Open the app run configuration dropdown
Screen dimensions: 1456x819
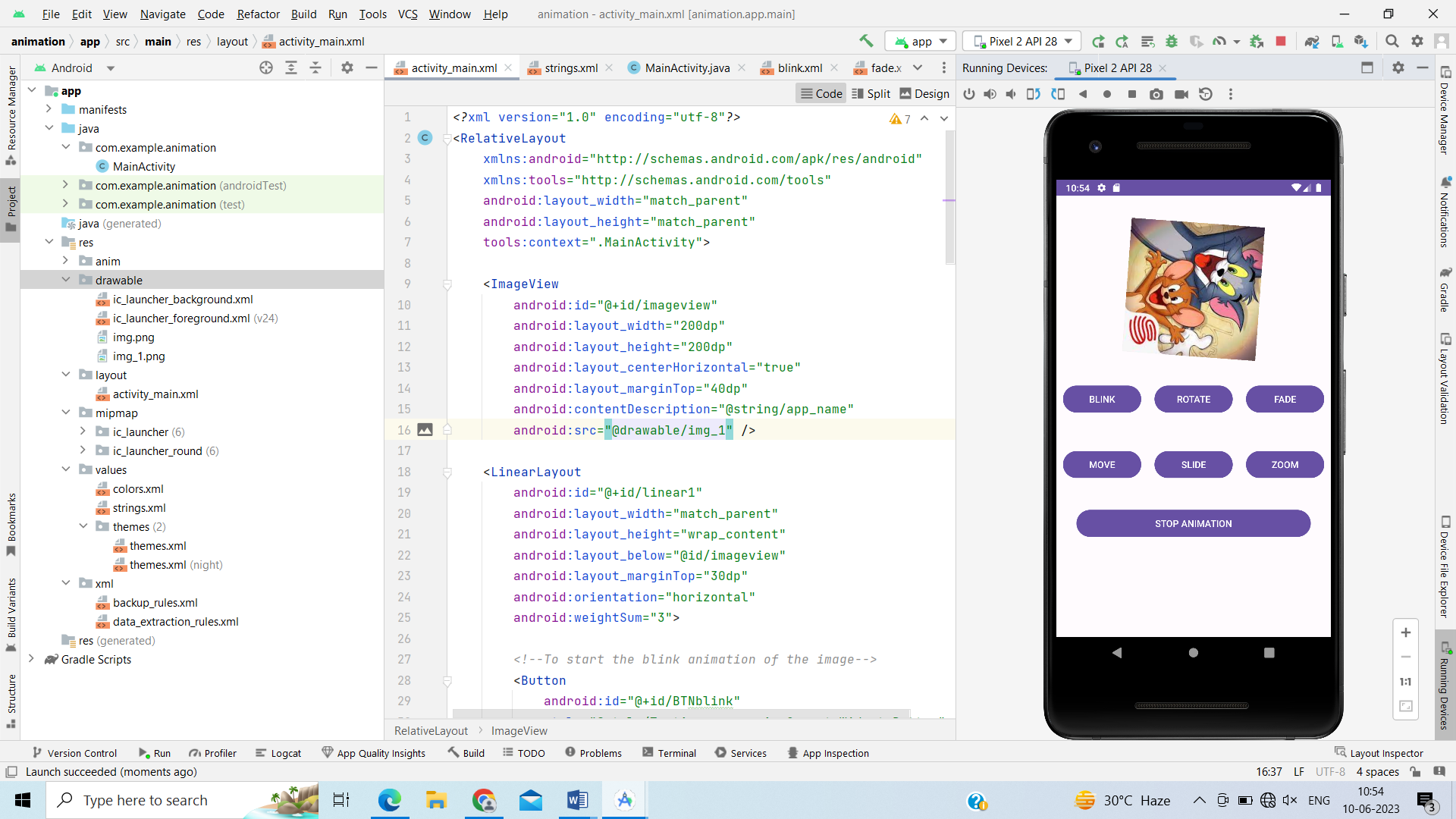pos(920,41)
